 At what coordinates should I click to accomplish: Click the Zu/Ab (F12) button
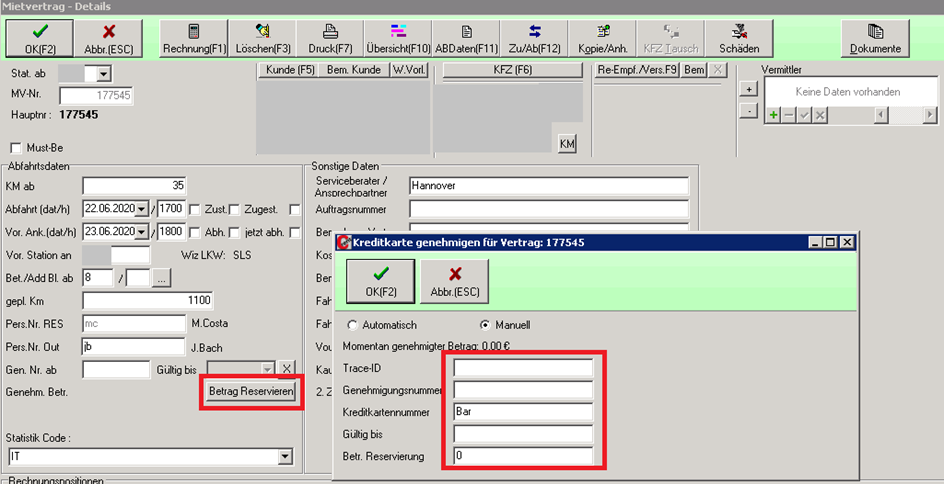tap(534, 38)
